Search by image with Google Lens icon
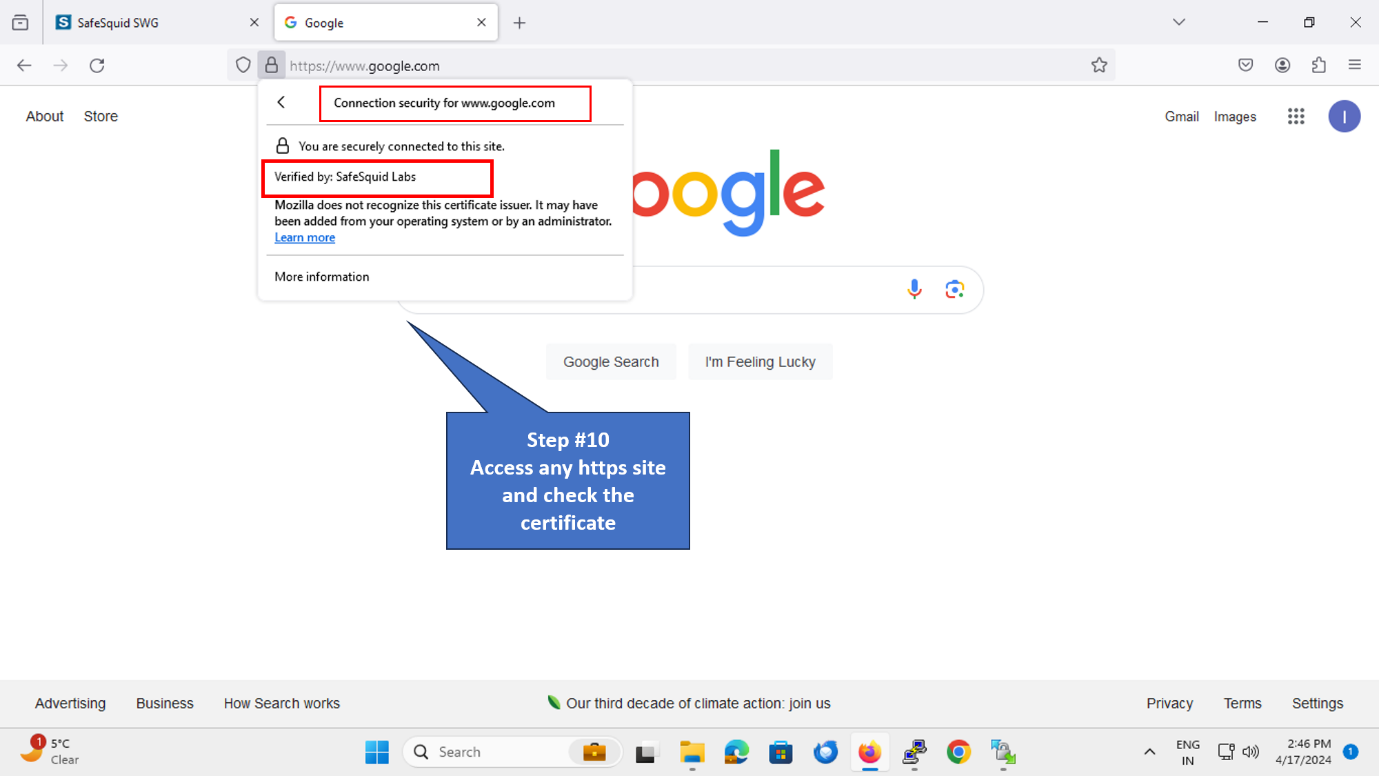 955,290
